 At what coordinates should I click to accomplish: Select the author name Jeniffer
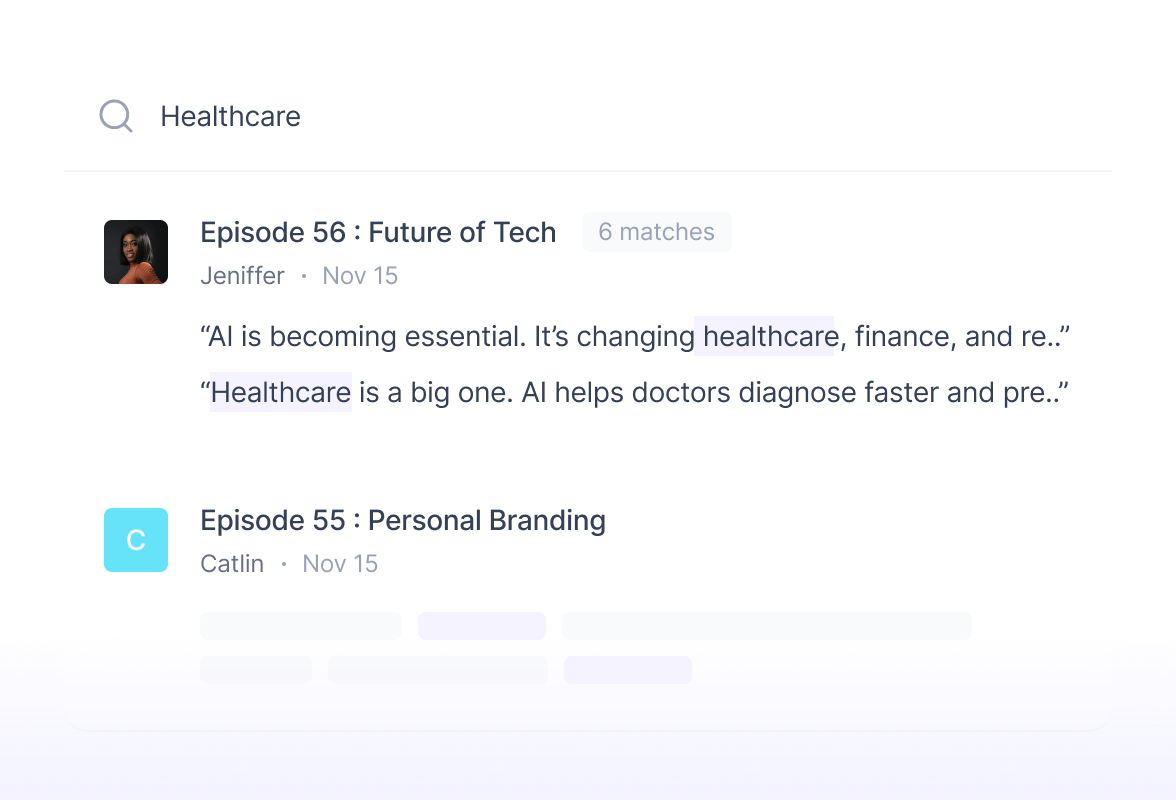242,276
